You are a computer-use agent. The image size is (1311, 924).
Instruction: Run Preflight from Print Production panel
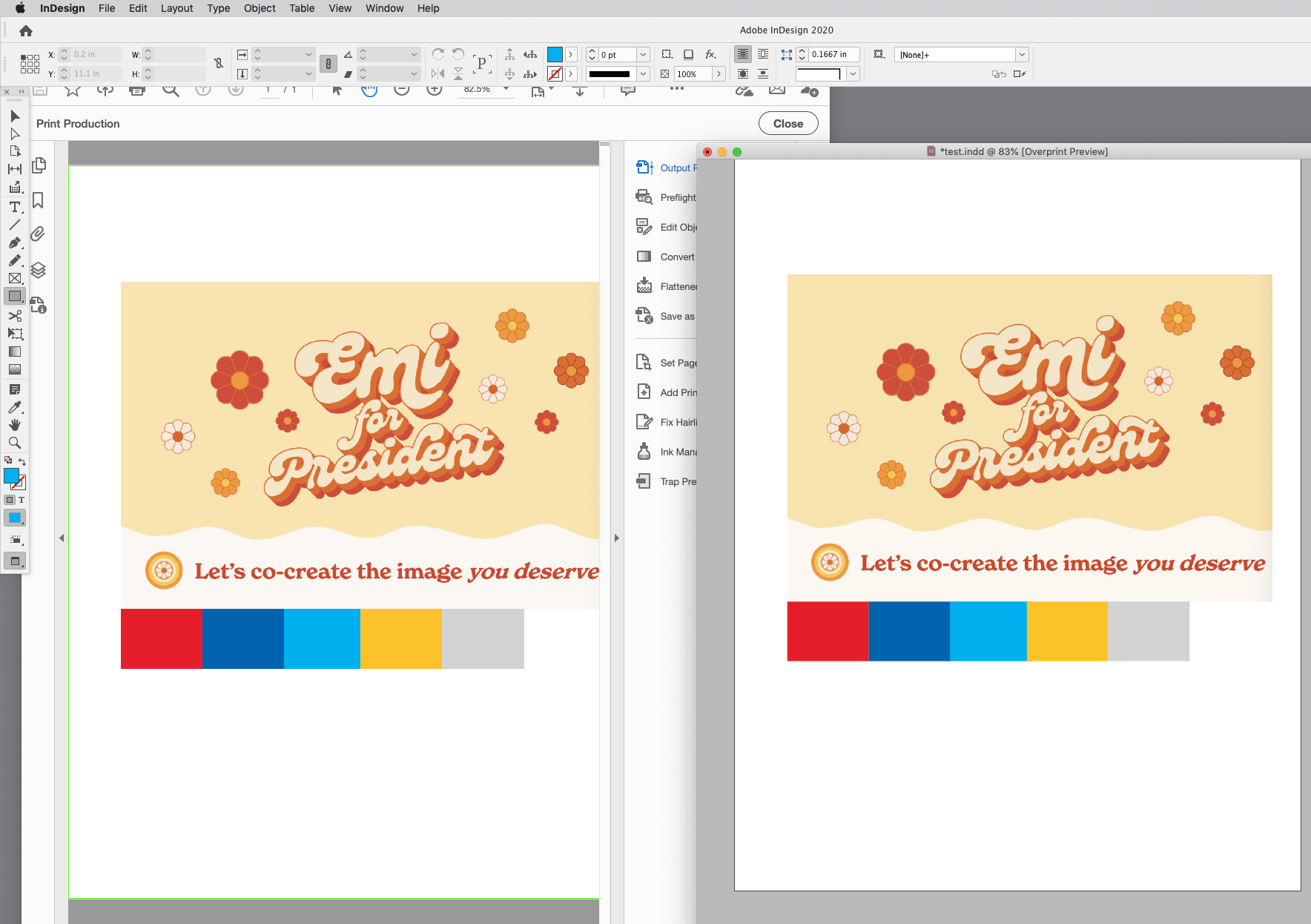677,197
